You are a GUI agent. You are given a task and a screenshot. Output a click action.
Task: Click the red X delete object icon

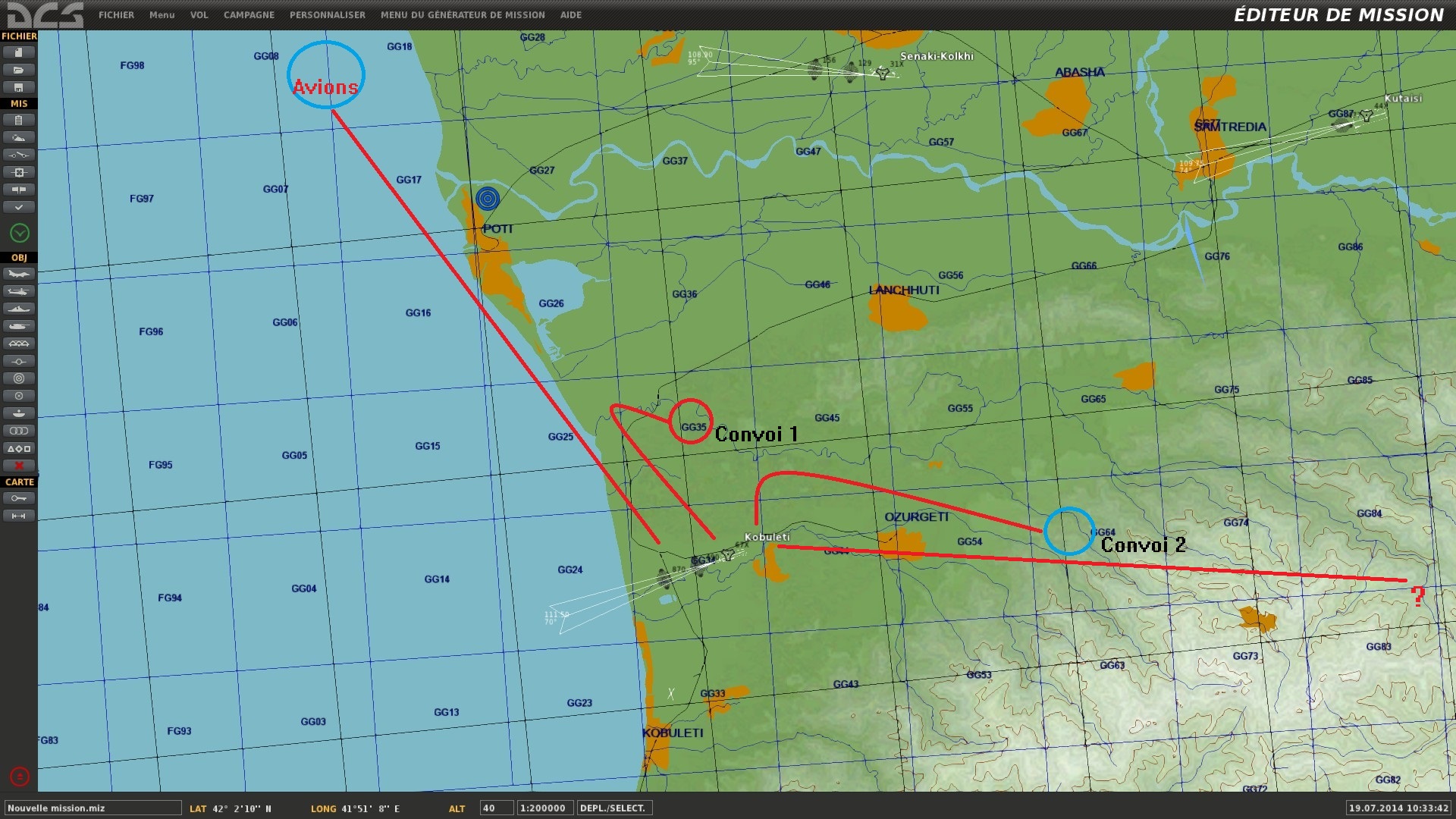point(19,466)
